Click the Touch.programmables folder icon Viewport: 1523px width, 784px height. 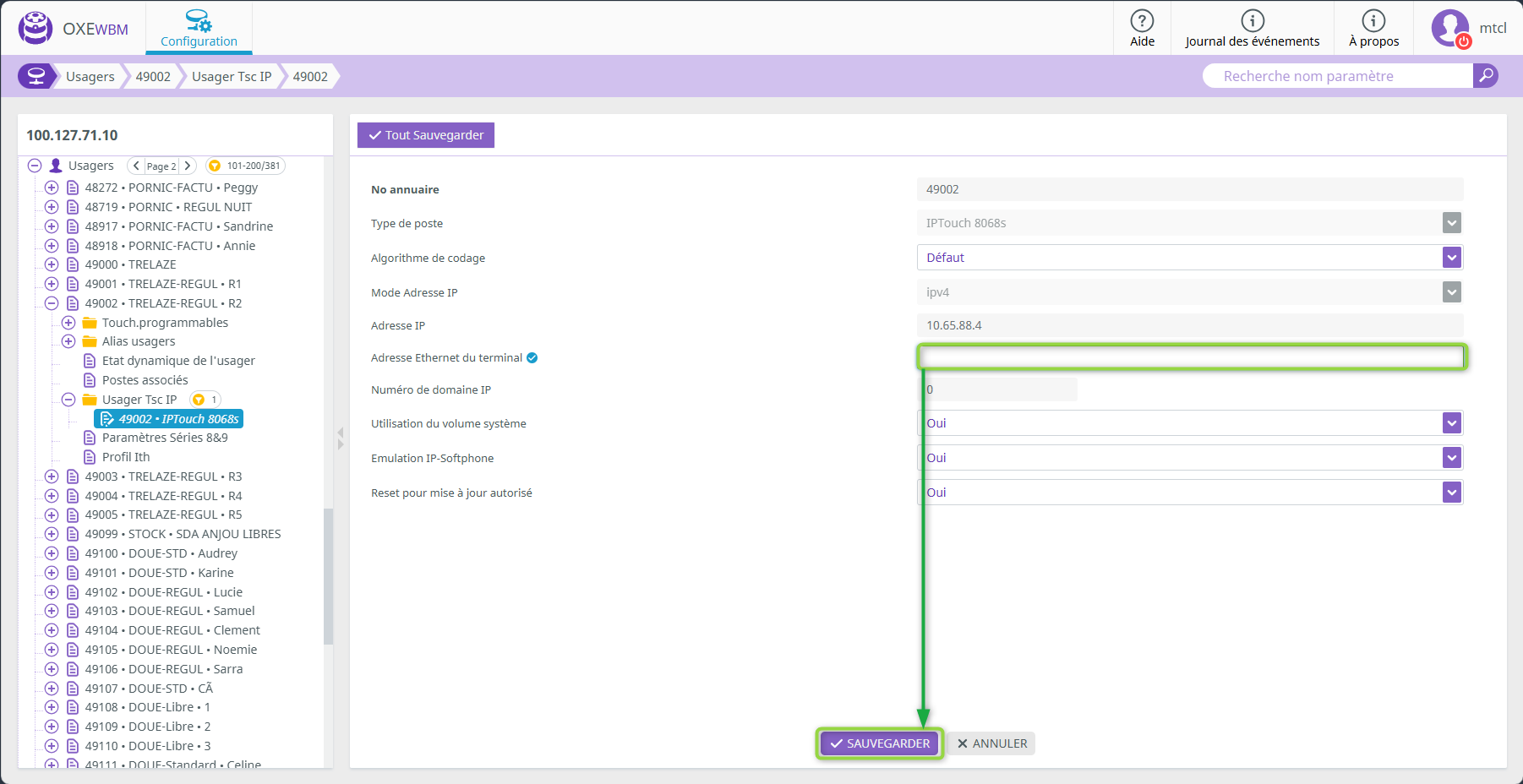[x=90, y=323]
